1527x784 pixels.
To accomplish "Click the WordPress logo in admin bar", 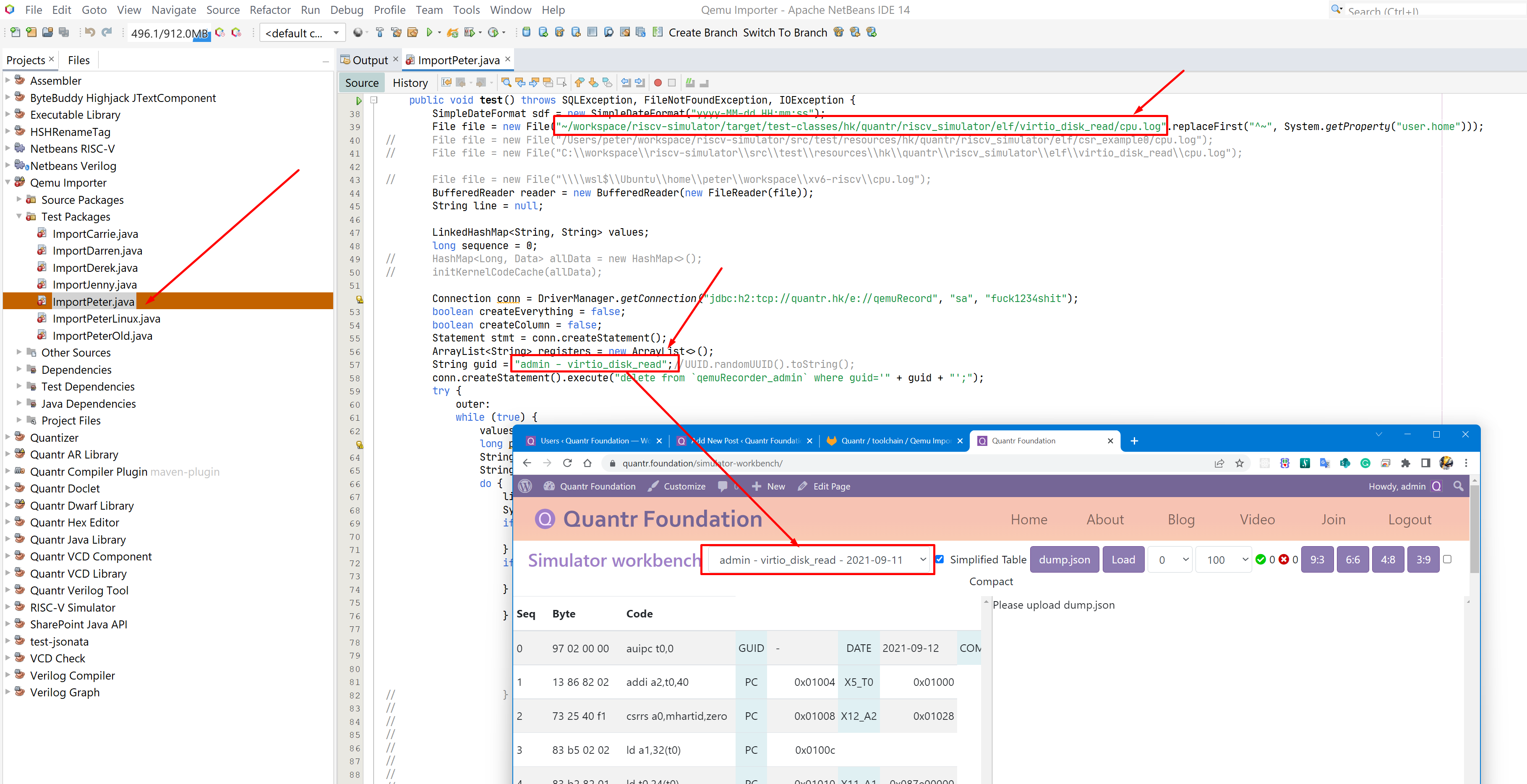I will pos(525,486).
